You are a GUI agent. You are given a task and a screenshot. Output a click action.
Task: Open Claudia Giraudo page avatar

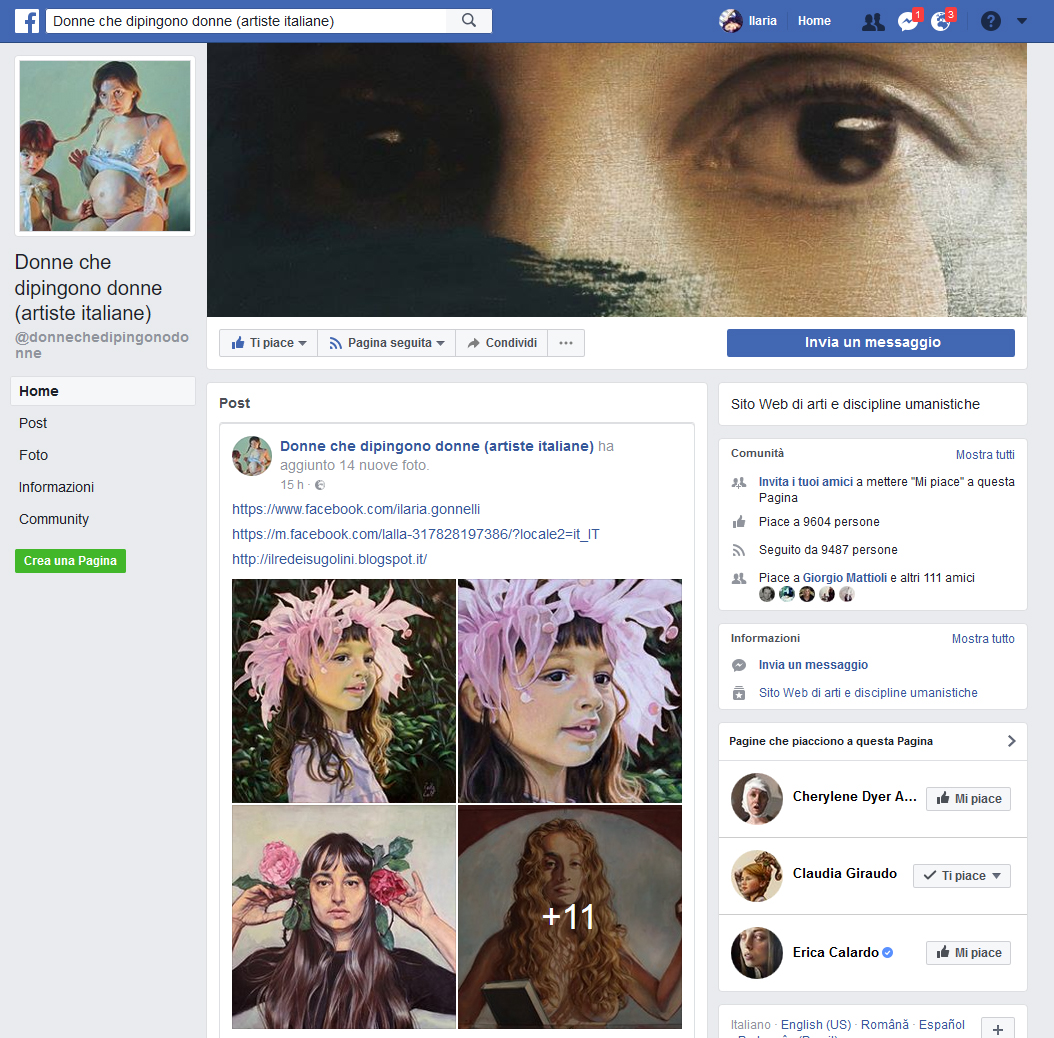click(757, 876)
